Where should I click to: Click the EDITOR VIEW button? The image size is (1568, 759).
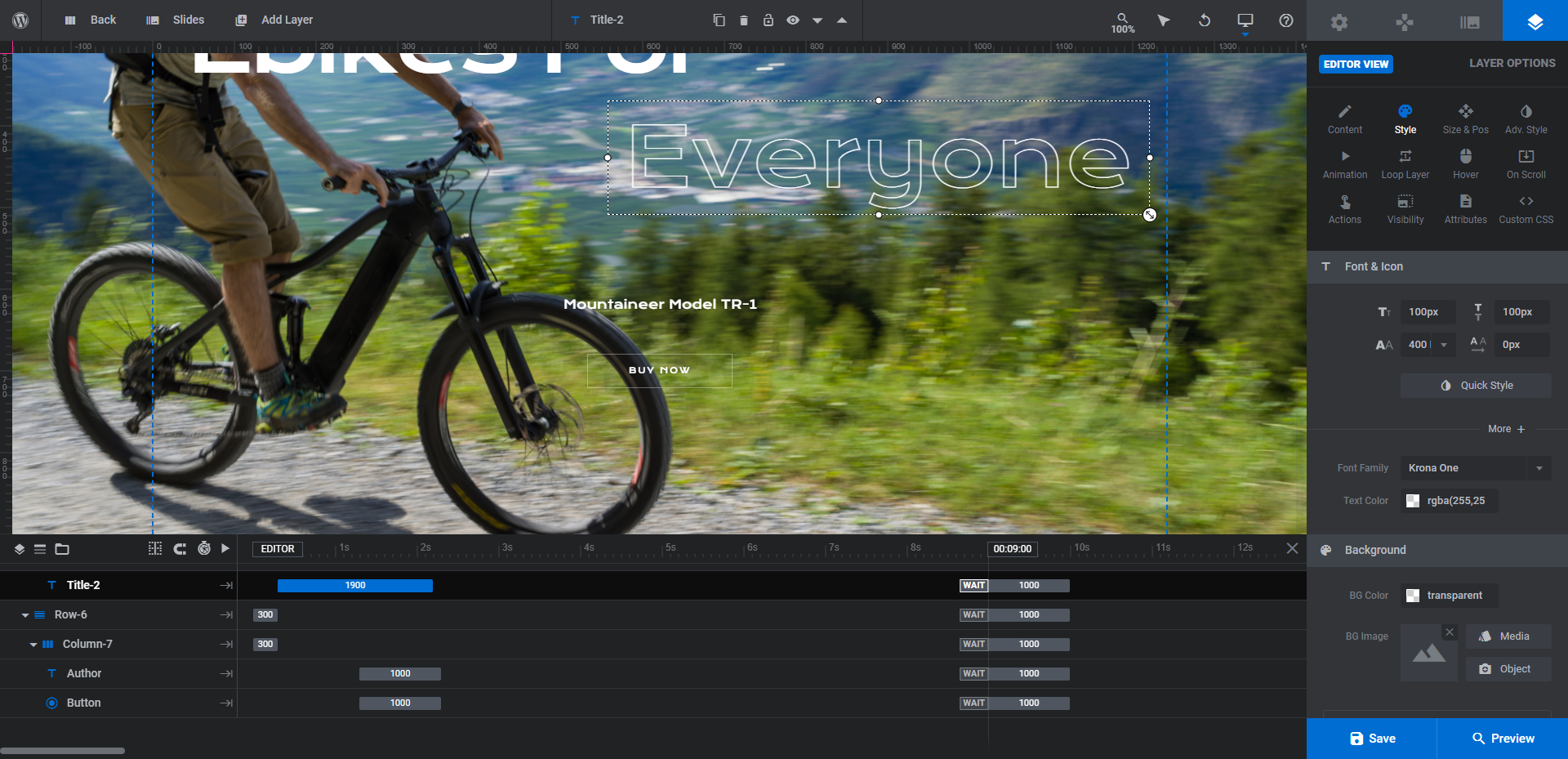point(1356,64)
